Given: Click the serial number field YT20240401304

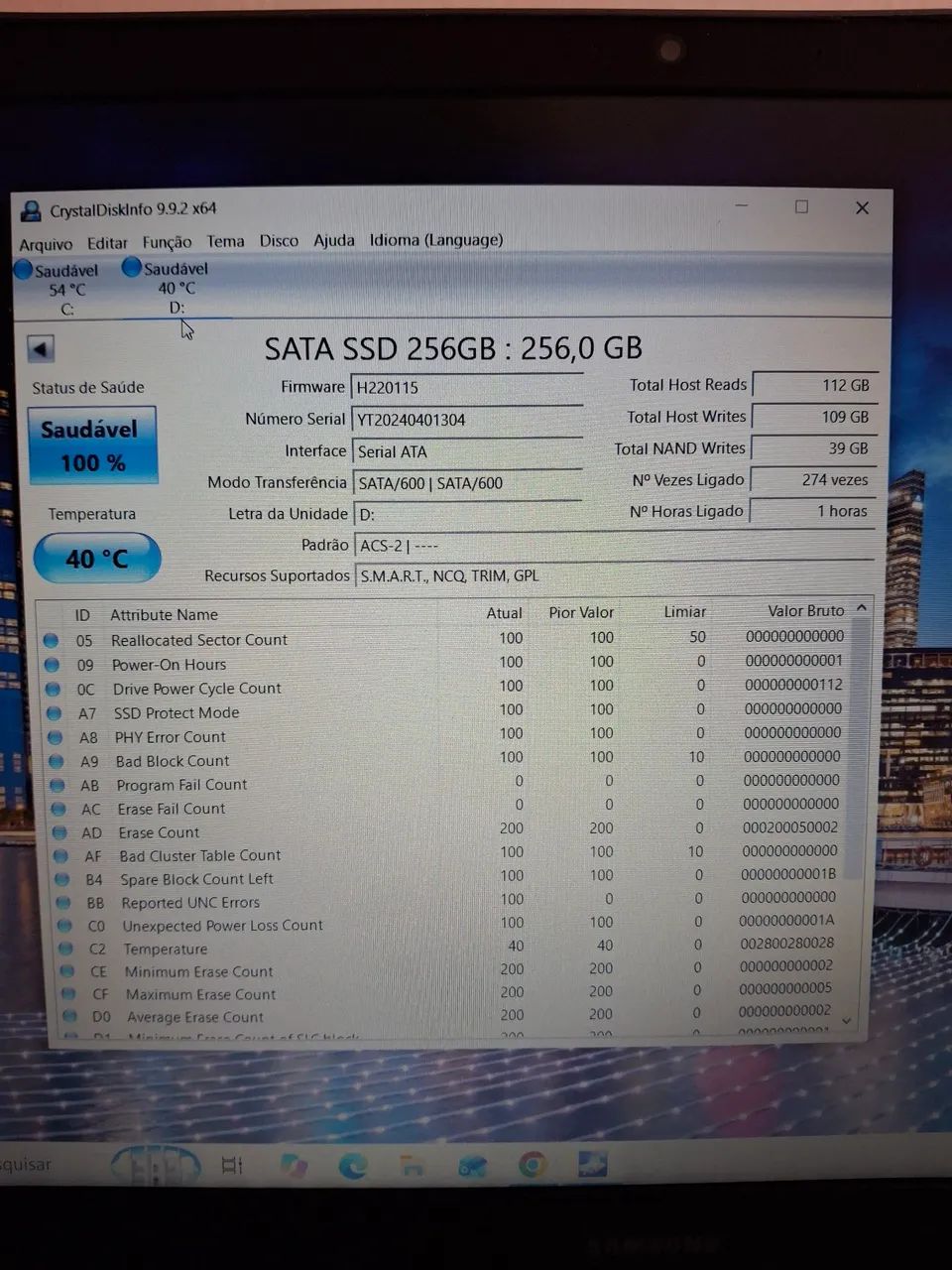Looking at the screenshot, I should click(x=466, y=420).
